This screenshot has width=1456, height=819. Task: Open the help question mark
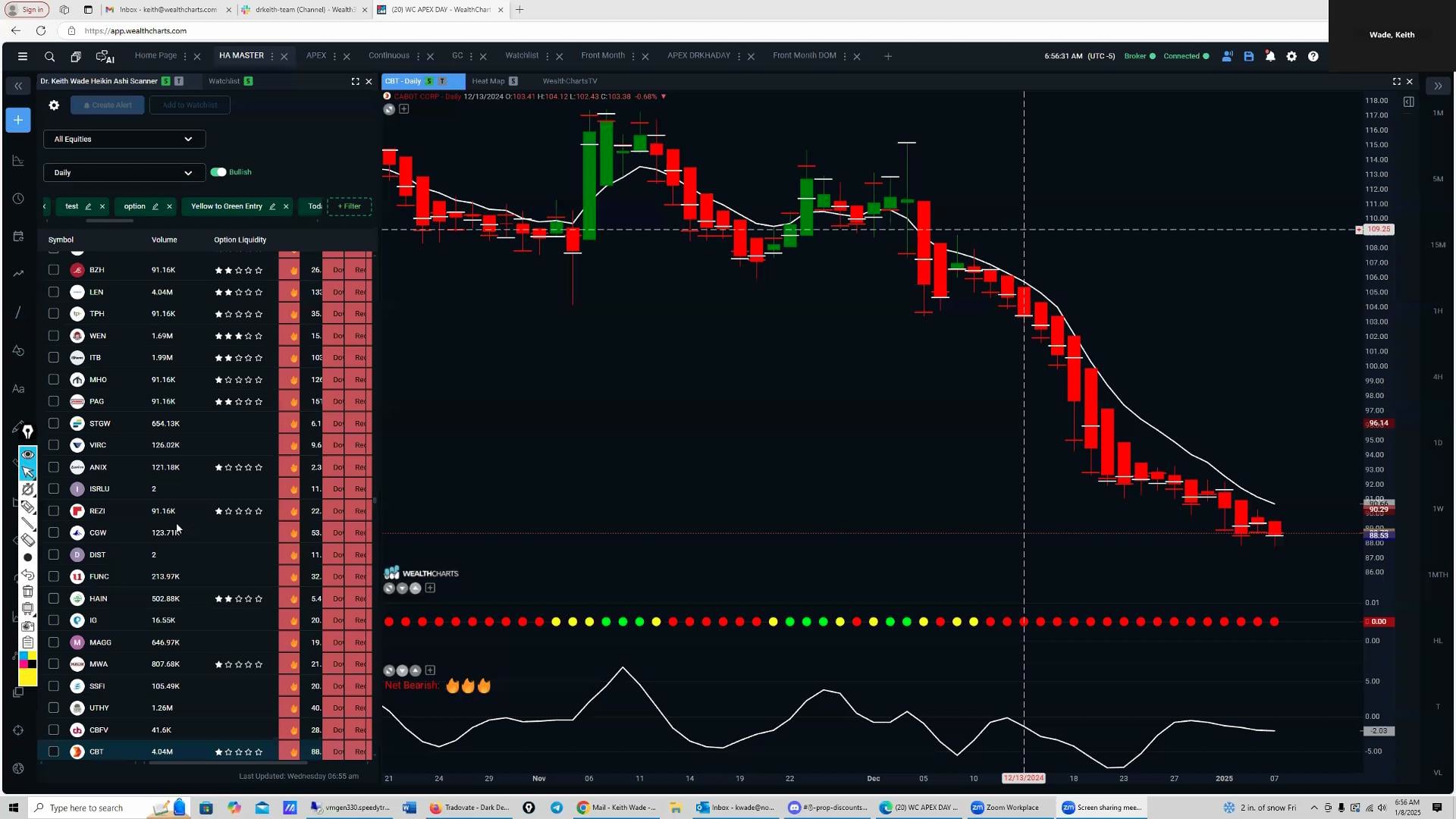(1313, 56)
